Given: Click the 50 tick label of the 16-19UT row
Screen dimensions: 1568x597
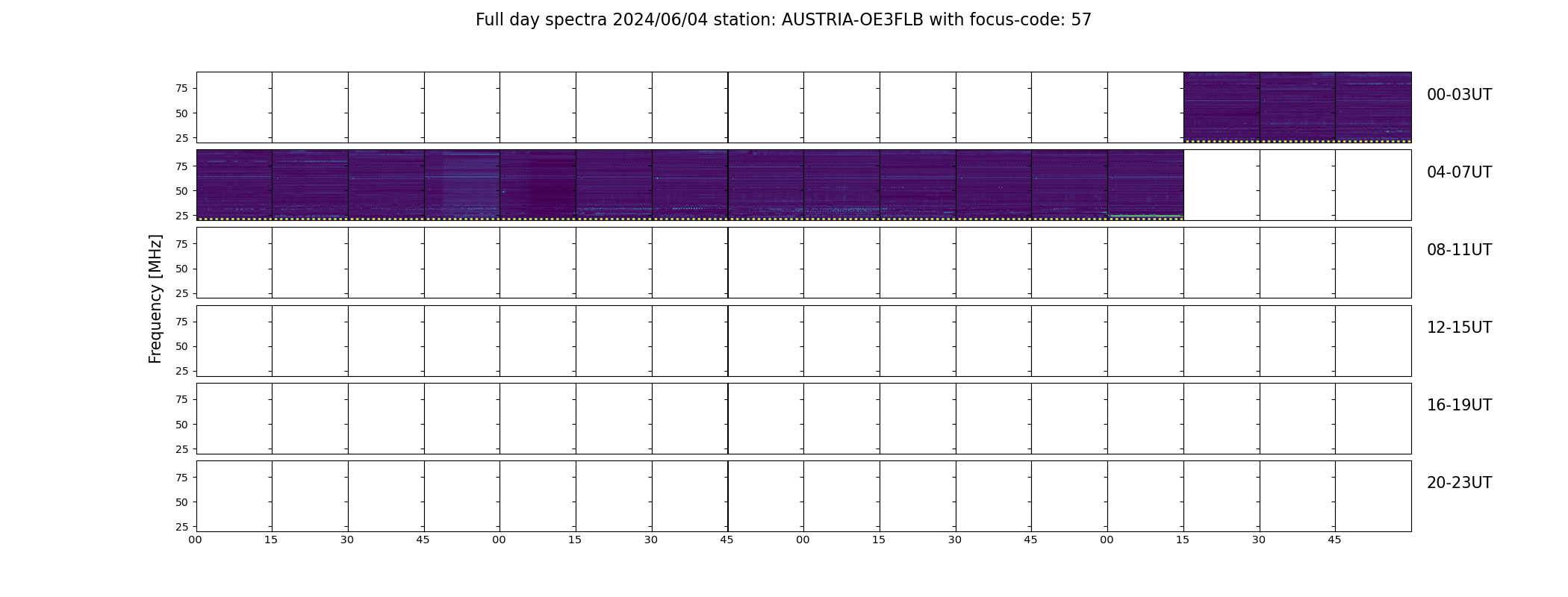Looking at the screenshot, I should click(181, 425).
